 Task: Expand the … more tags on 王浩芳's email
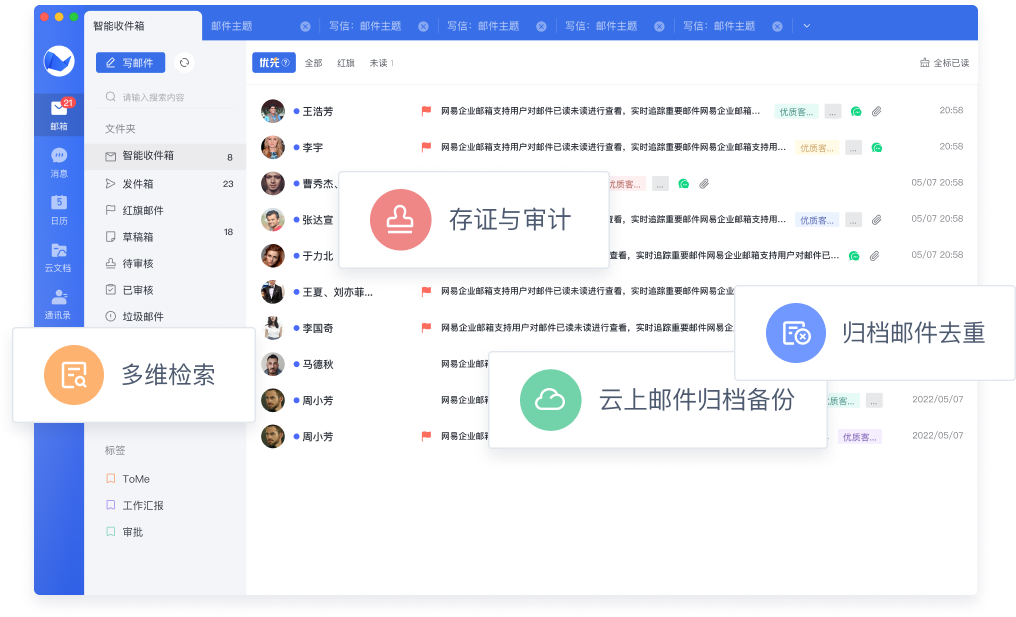coord(833,111)
